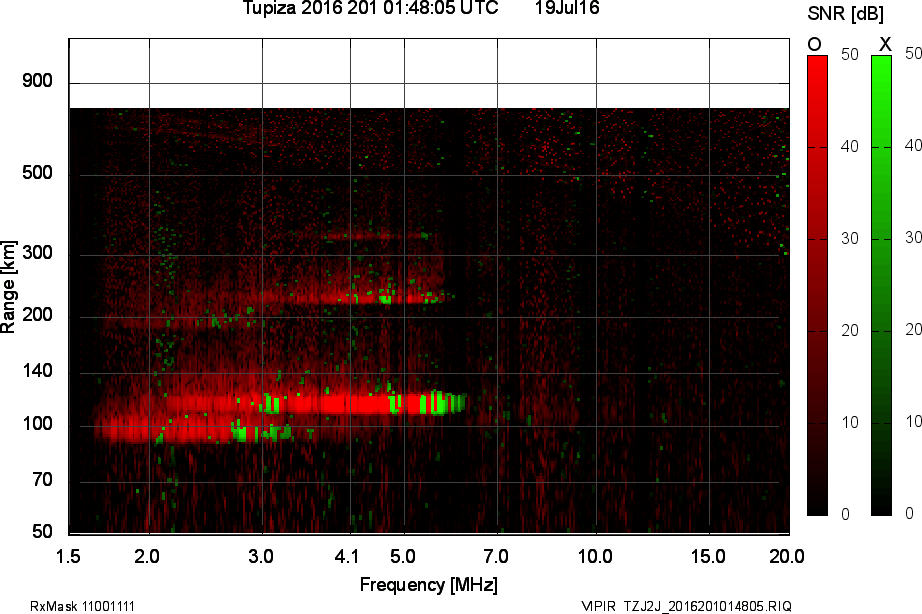Click the VIPIR .RIQ filename label
The width and height of the screenshot is (922, 614).
tap(686, 606)
